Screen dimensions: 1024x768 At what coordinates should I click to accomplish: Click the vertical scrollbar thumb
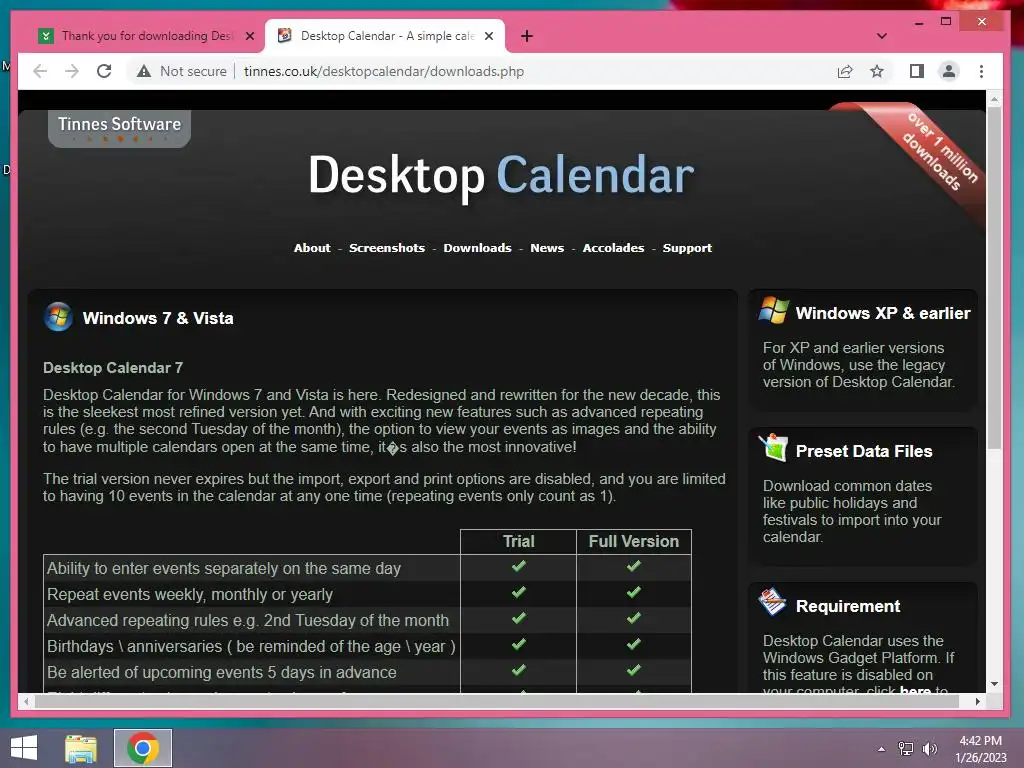tap(994, 278)
